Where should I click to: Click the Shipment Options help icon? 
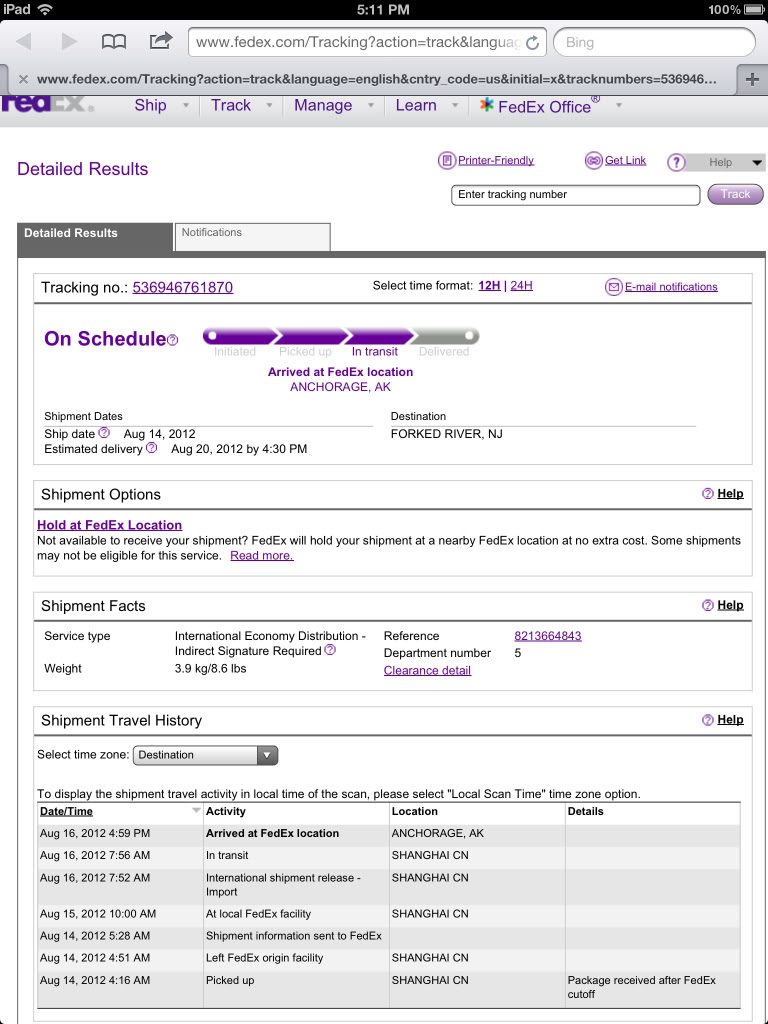(x=707, y=494)
